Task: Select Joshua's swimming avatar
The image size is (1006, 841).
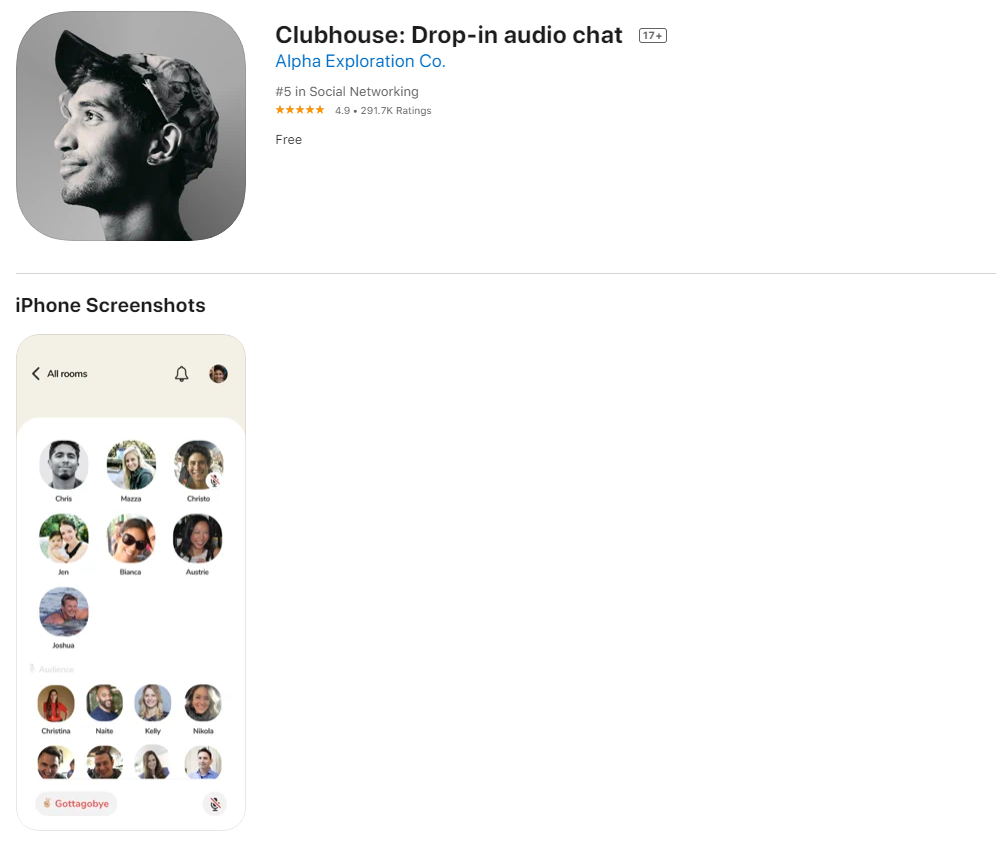Action: point(64,611)
